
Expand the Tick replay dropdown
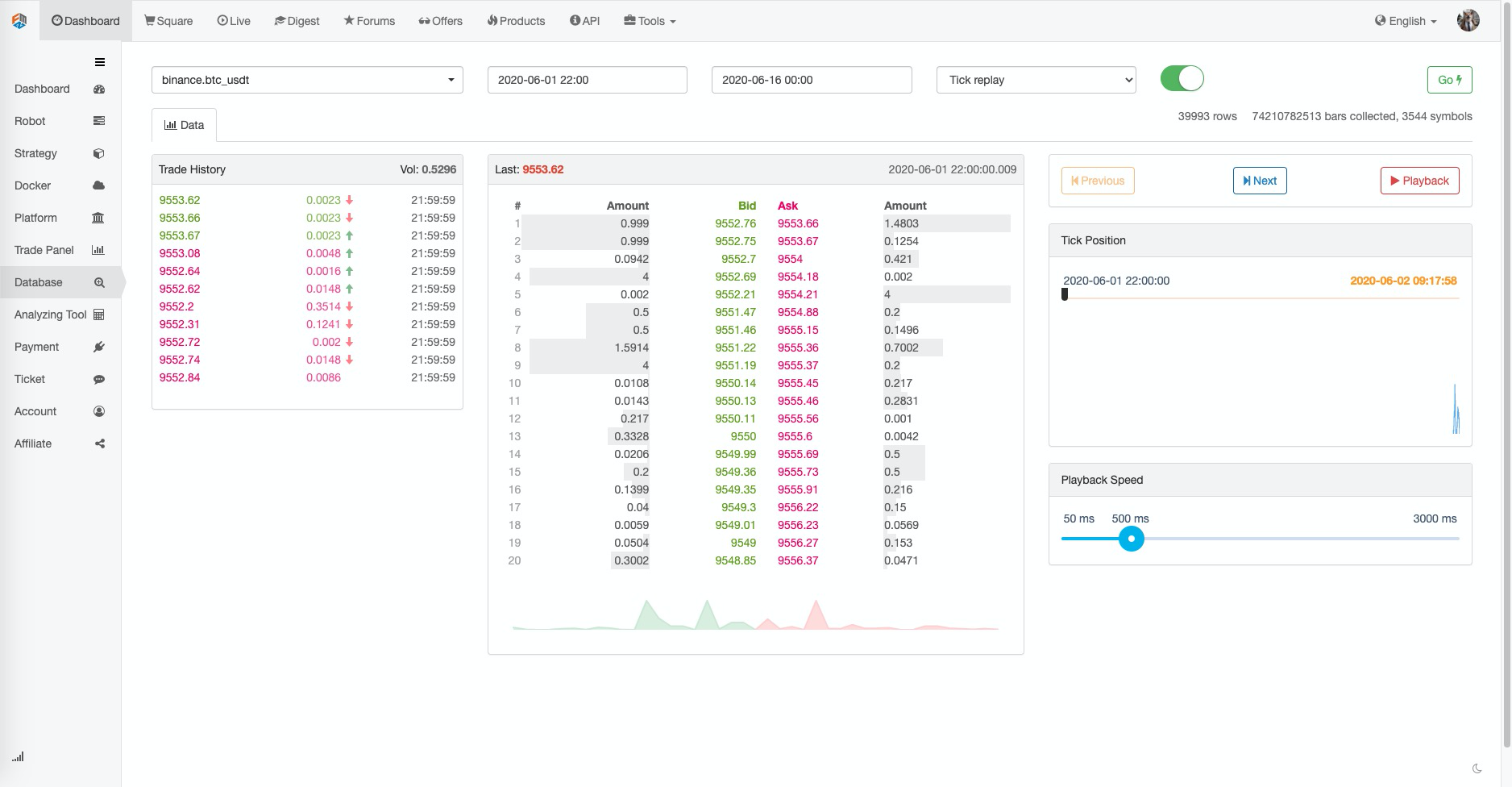1036,80
